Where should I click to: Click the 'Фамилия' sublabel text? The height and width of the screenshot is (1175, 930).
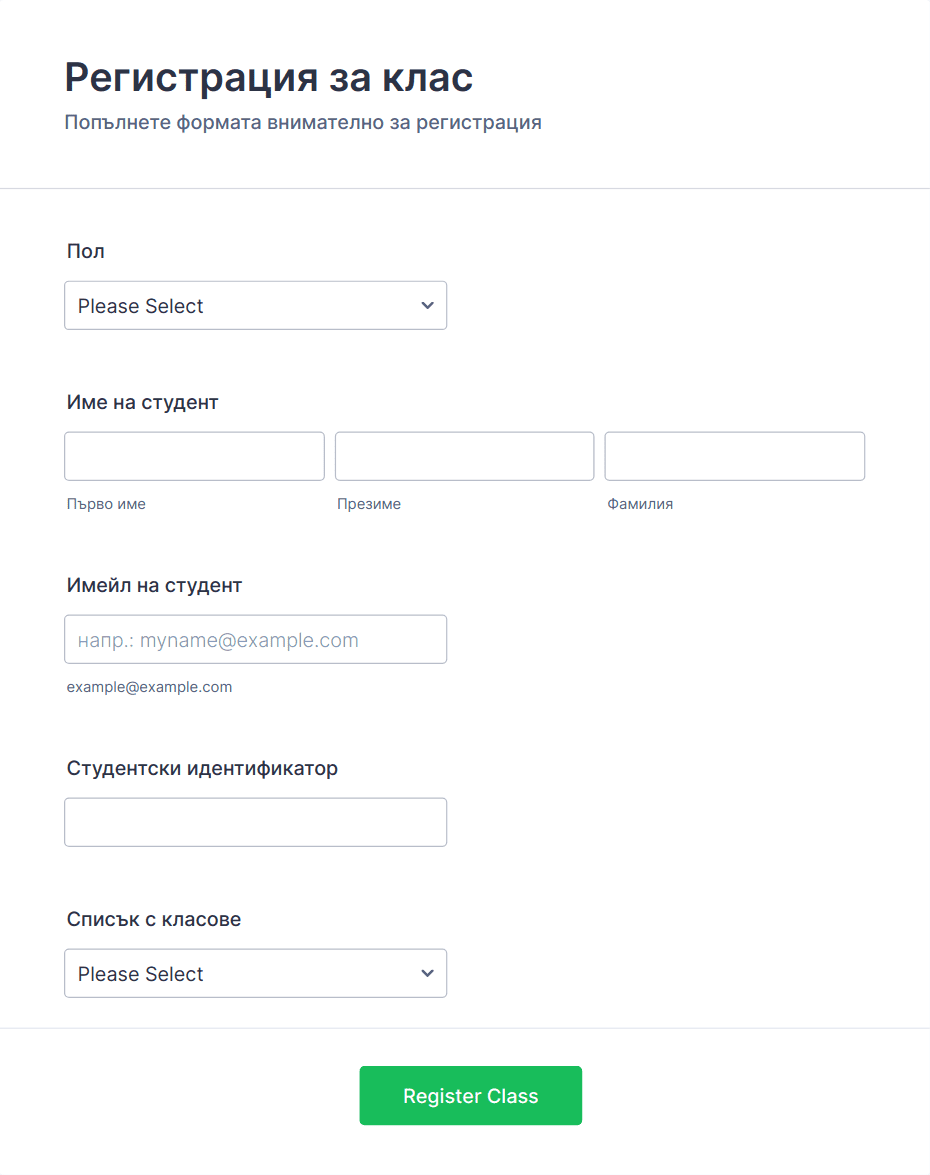tap(640, 504)
